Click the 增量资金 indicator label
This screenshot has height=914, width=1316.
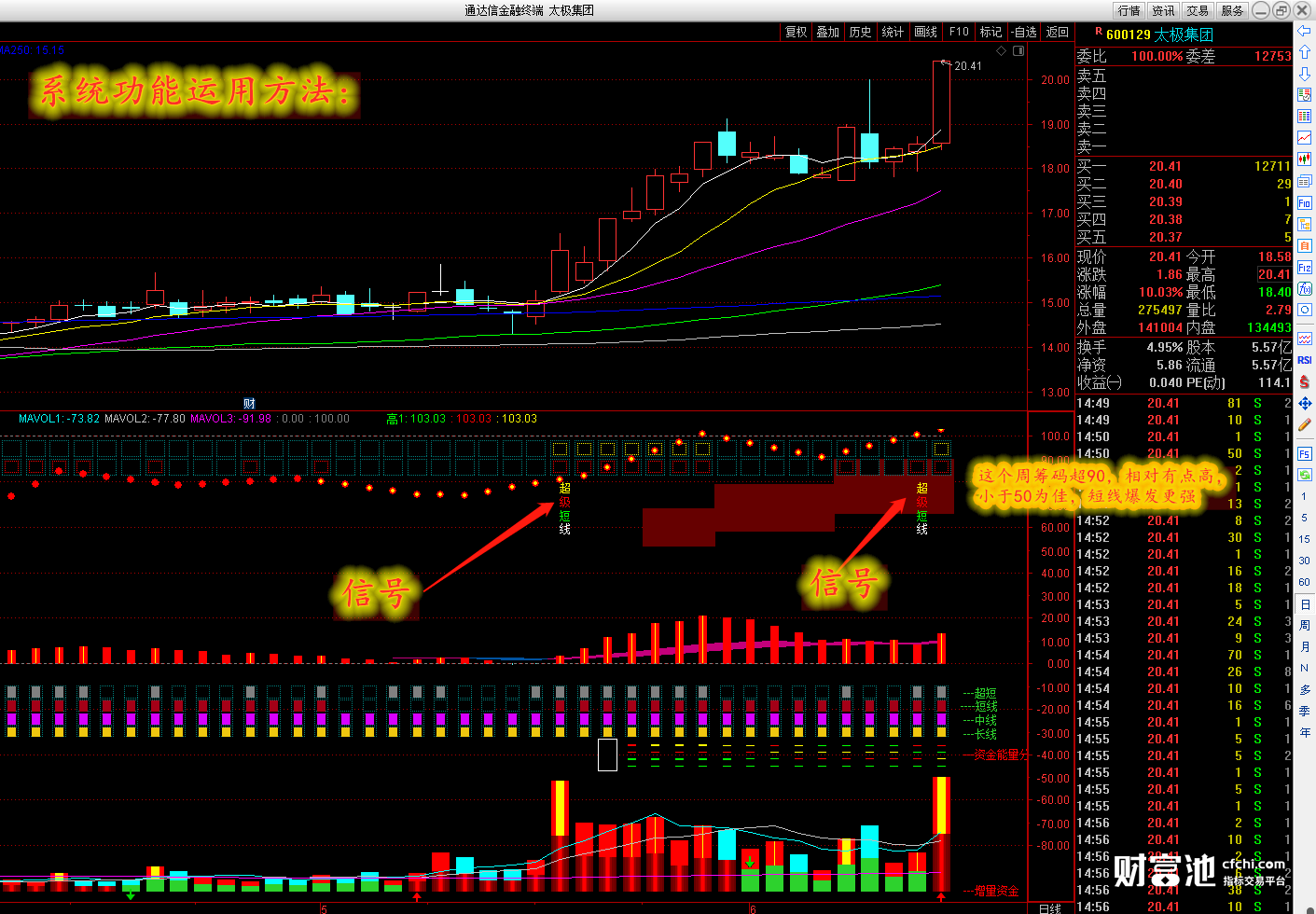[997, 892]
